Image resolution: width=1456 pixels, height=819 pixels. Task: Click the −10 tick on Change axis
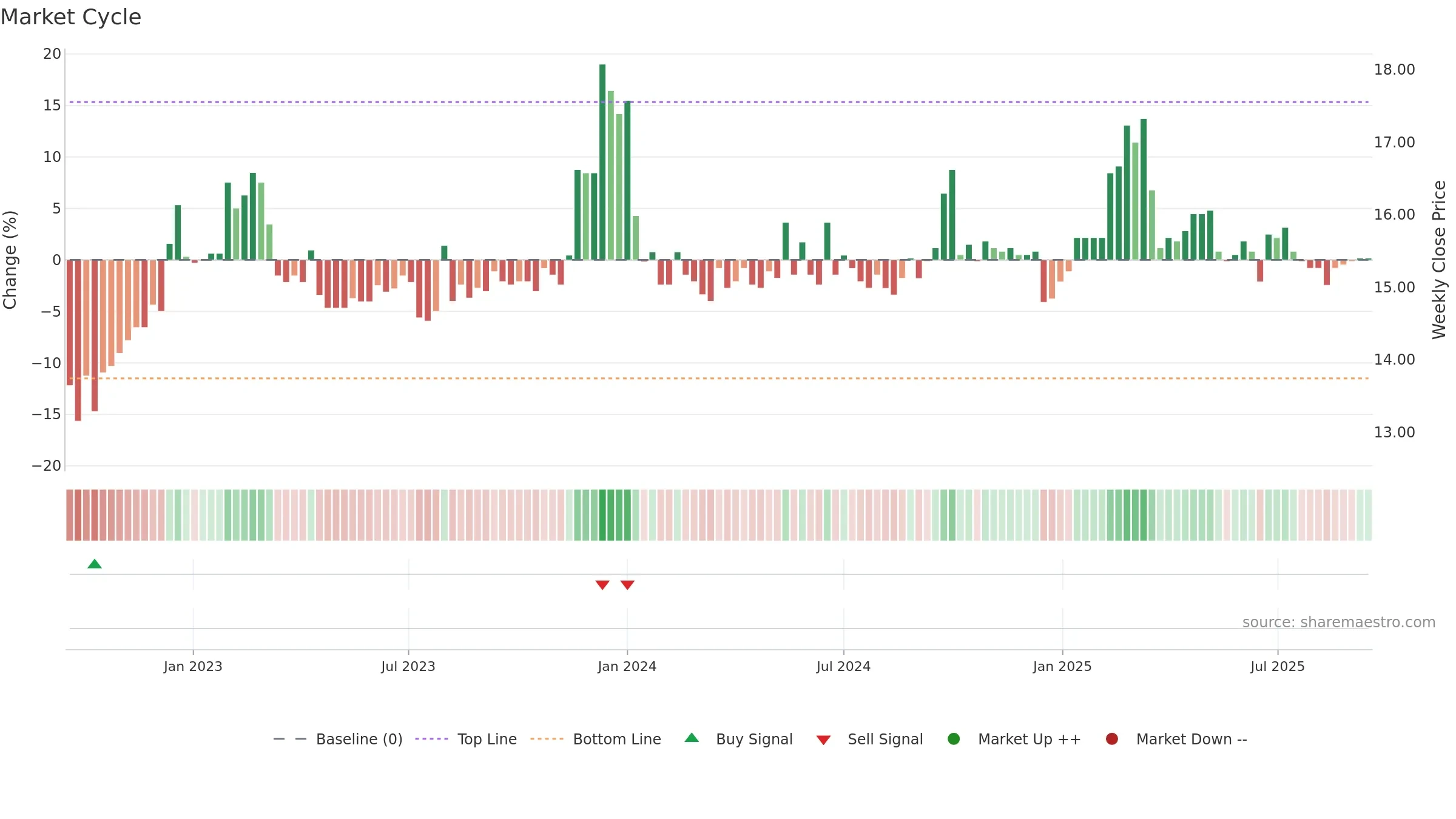47,363
